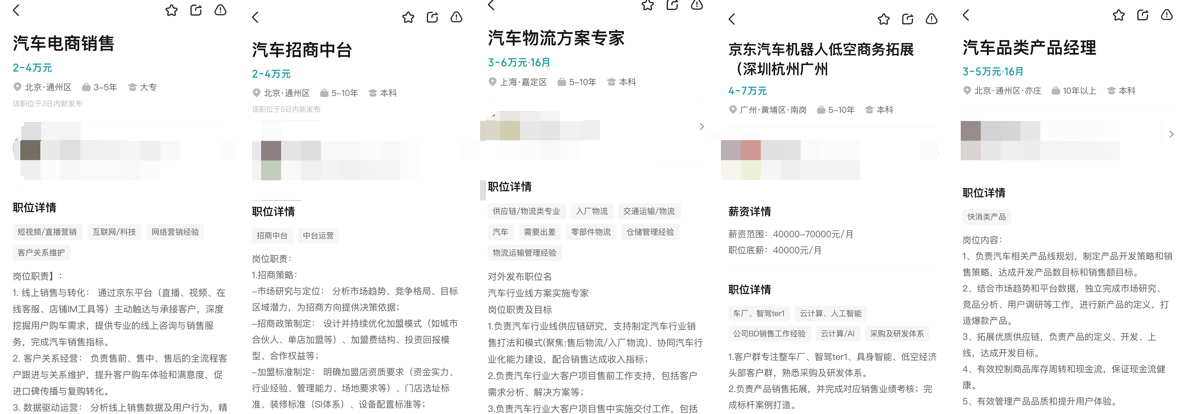Report the 汽车电商销售 job posting
Image resolution: width=1179 pixels, height=414 pixels.
(x=220, y=10)
